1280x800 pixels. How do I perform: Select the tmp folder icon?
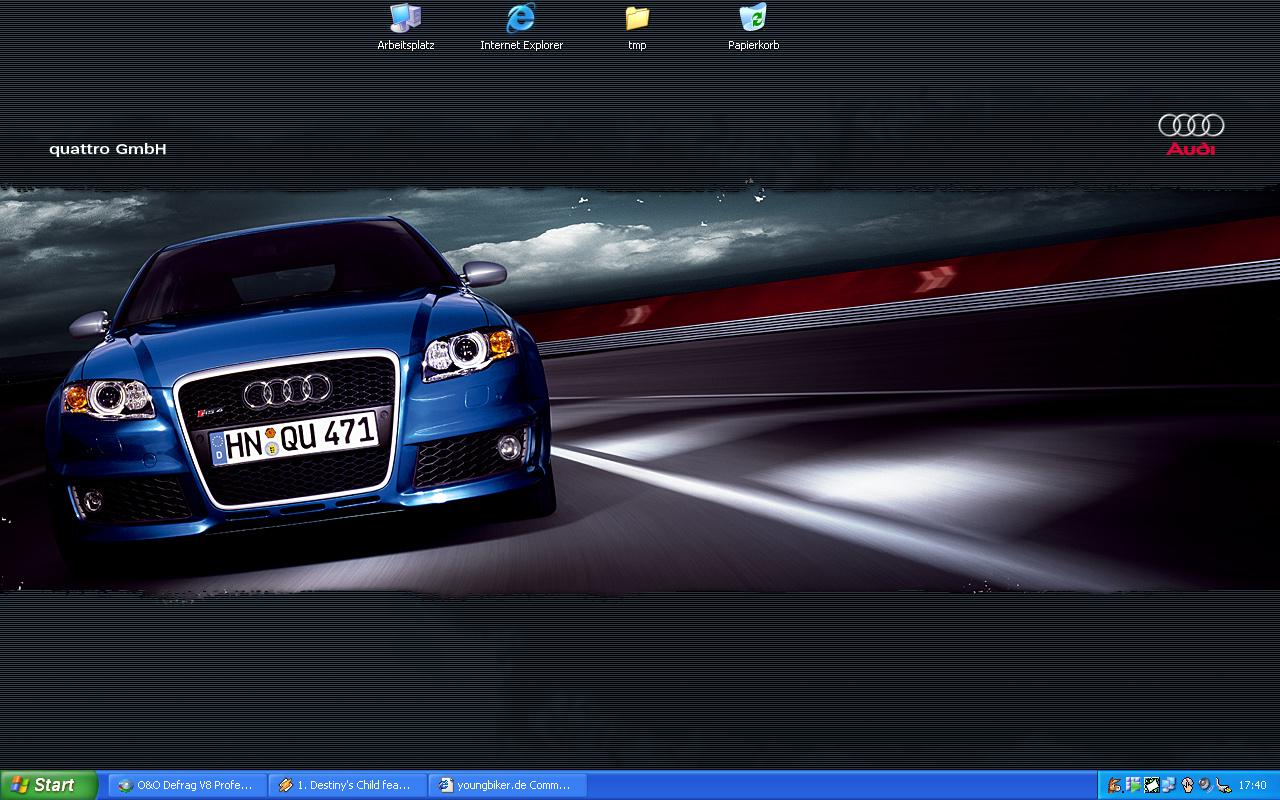637,26
